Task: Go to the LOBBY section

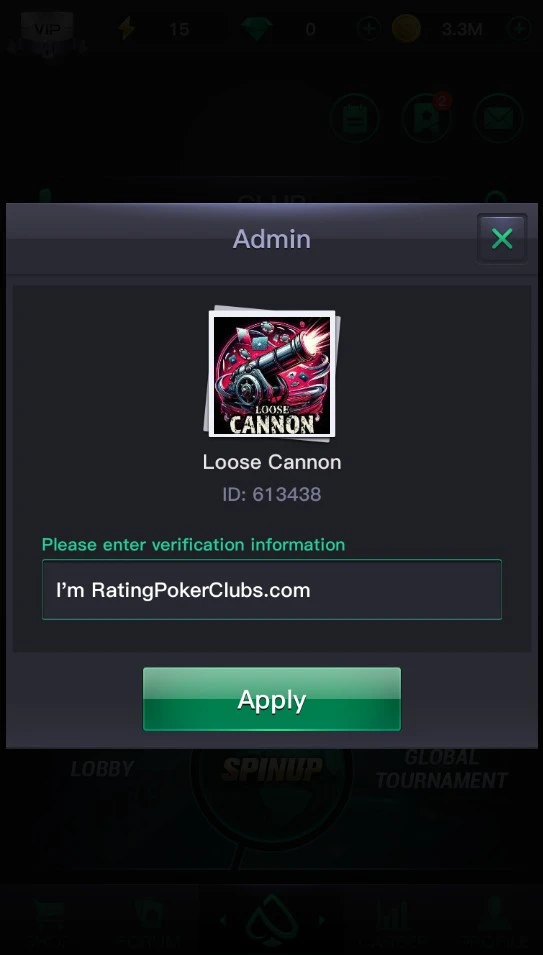Action: coord(102,769)
